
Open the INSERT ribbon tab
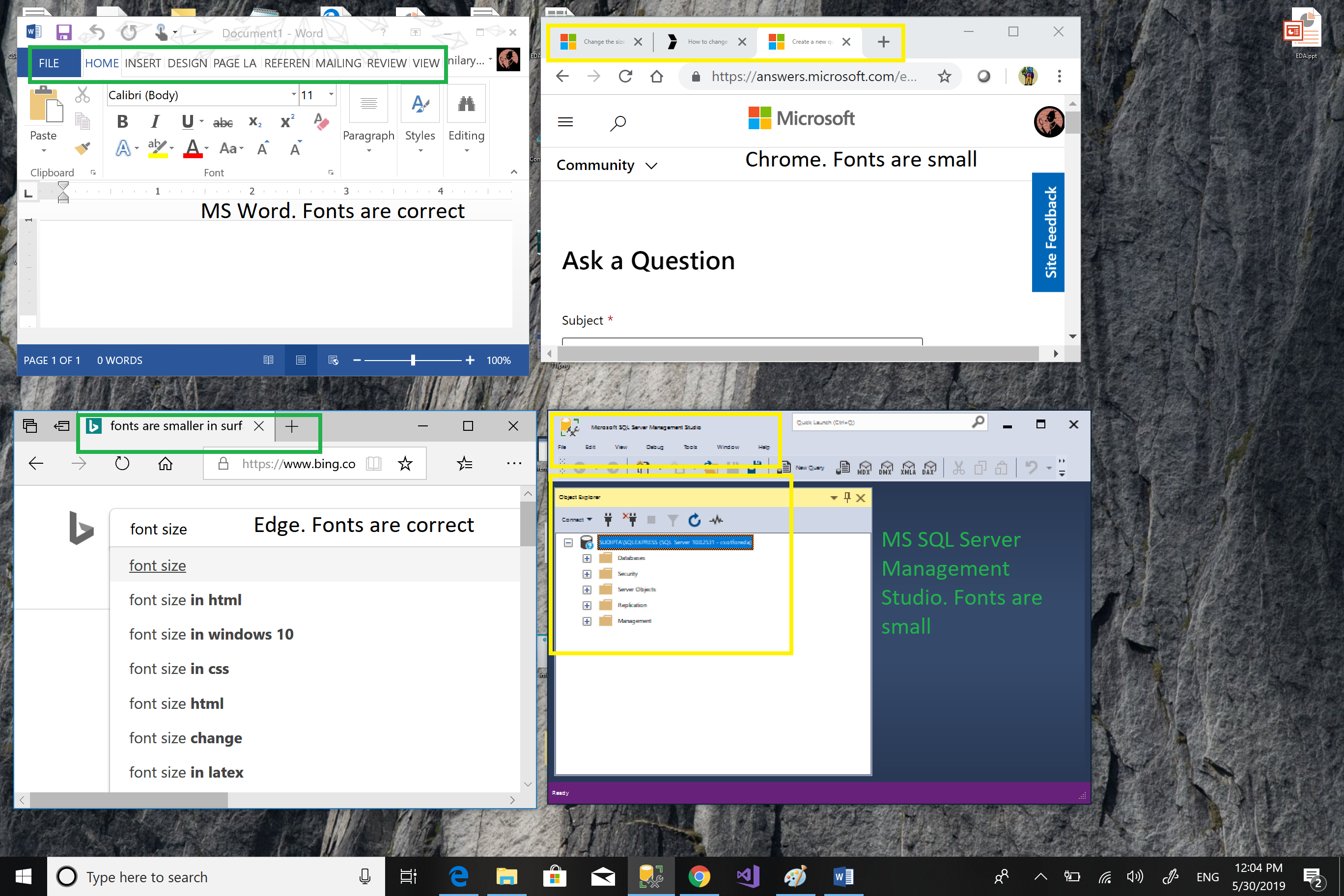[142, 63]
